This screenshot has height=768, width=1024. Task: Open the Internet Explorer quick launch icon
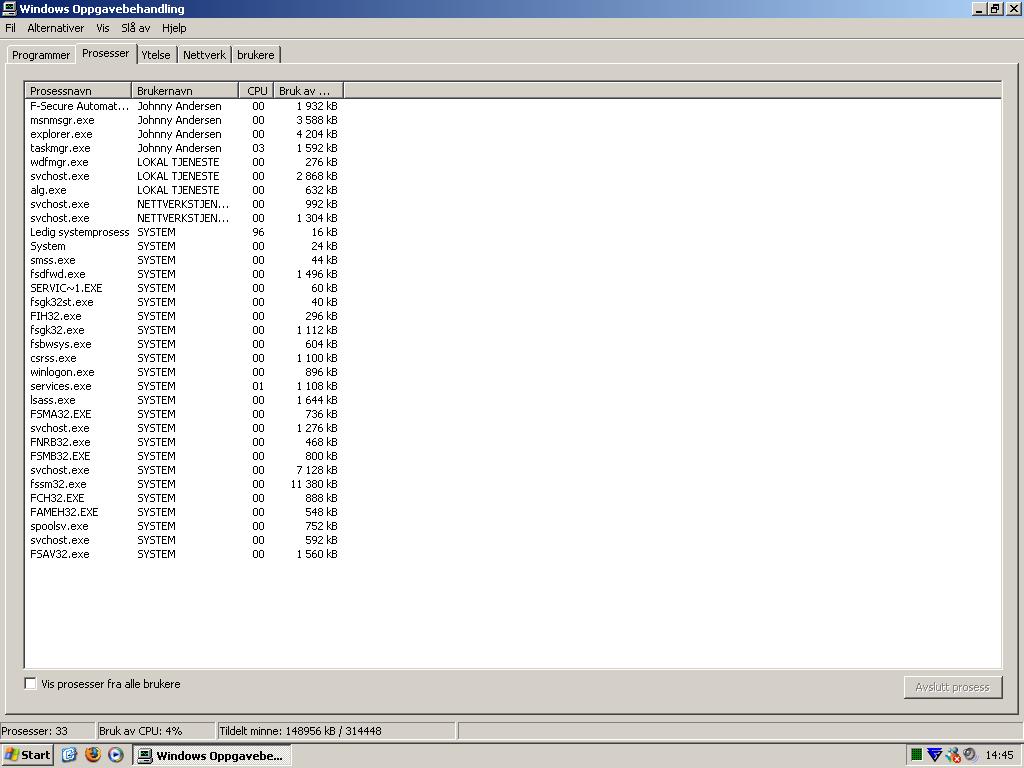point(69,755)
